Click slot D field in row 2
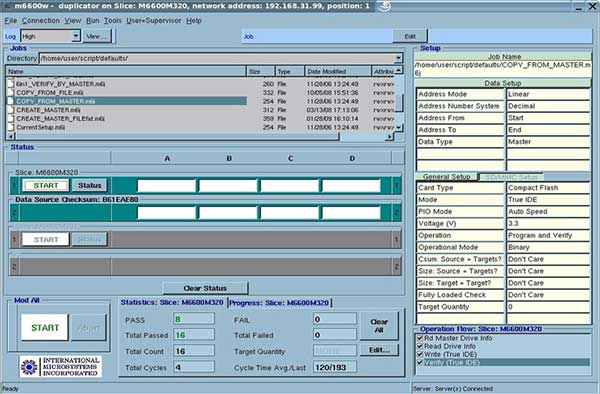The width and height of the screenshot is (600, 394). click(x=351, y=213)
